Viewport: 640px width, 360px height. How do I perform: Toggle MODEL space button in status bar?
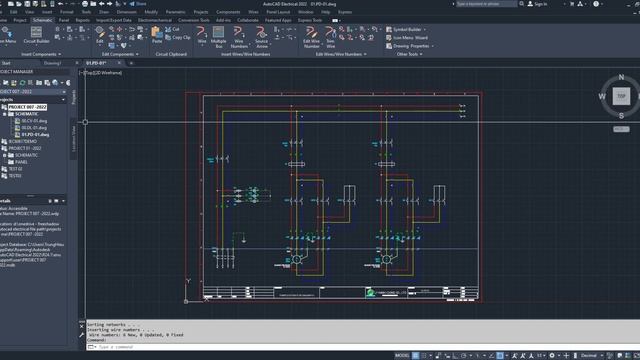(x=402, y=356)
